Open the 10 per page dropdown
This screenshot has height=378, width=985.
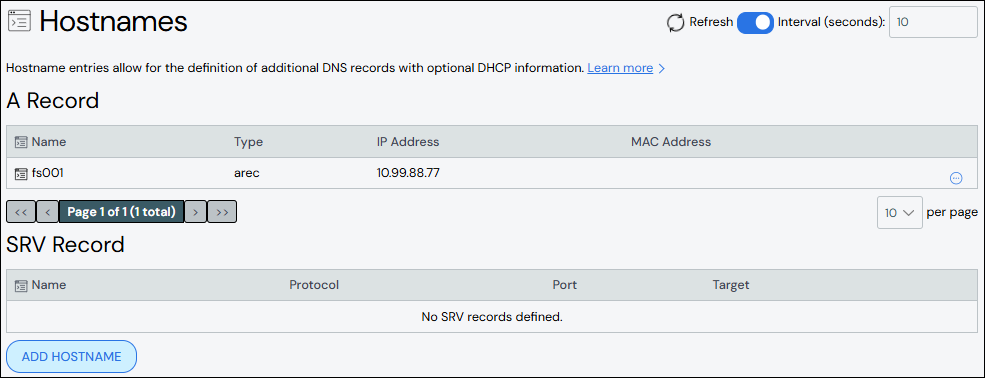coord(900,212)
